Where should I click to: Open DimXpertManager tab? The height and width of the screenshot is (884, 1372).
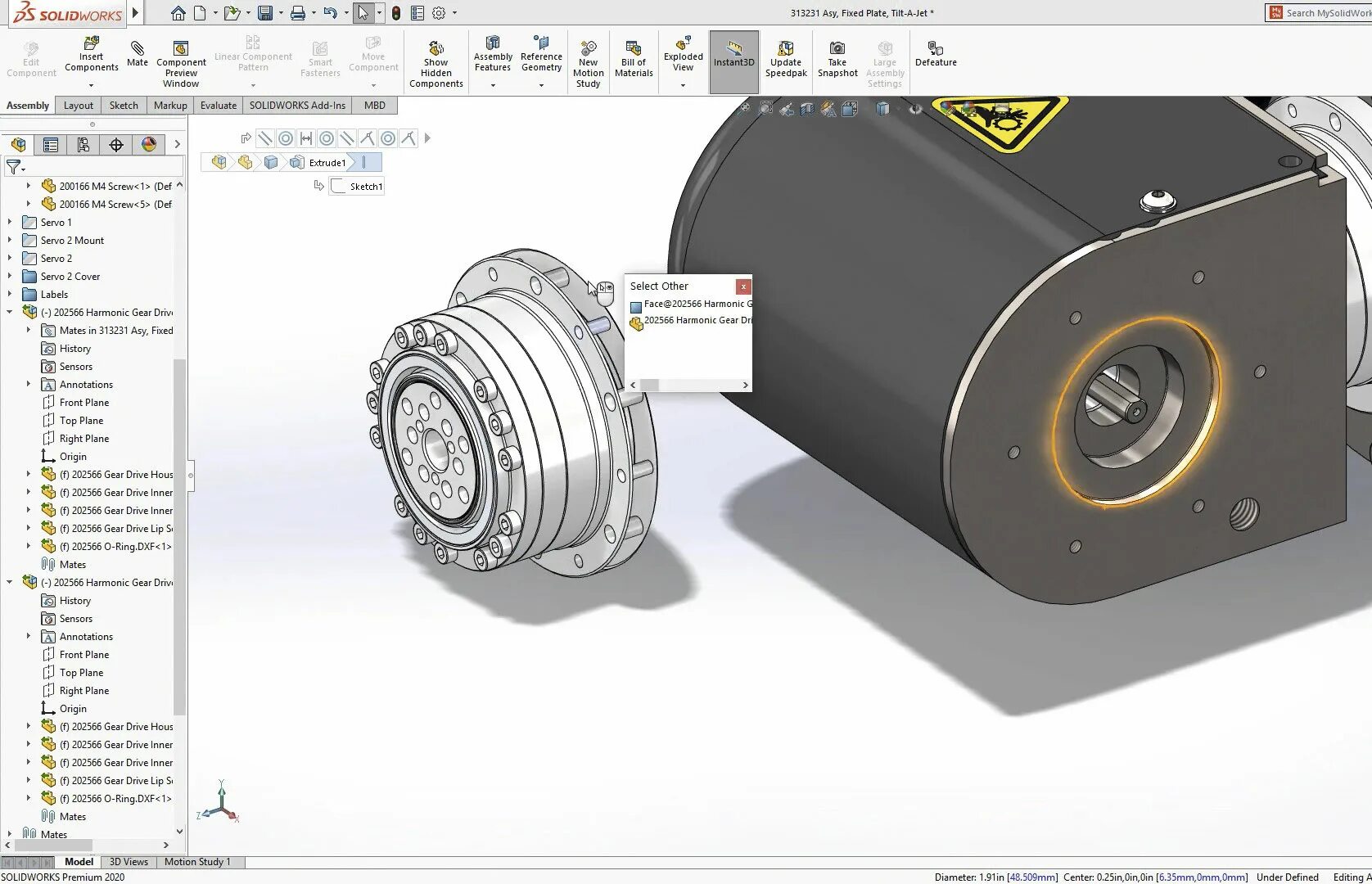click(116, 145)
